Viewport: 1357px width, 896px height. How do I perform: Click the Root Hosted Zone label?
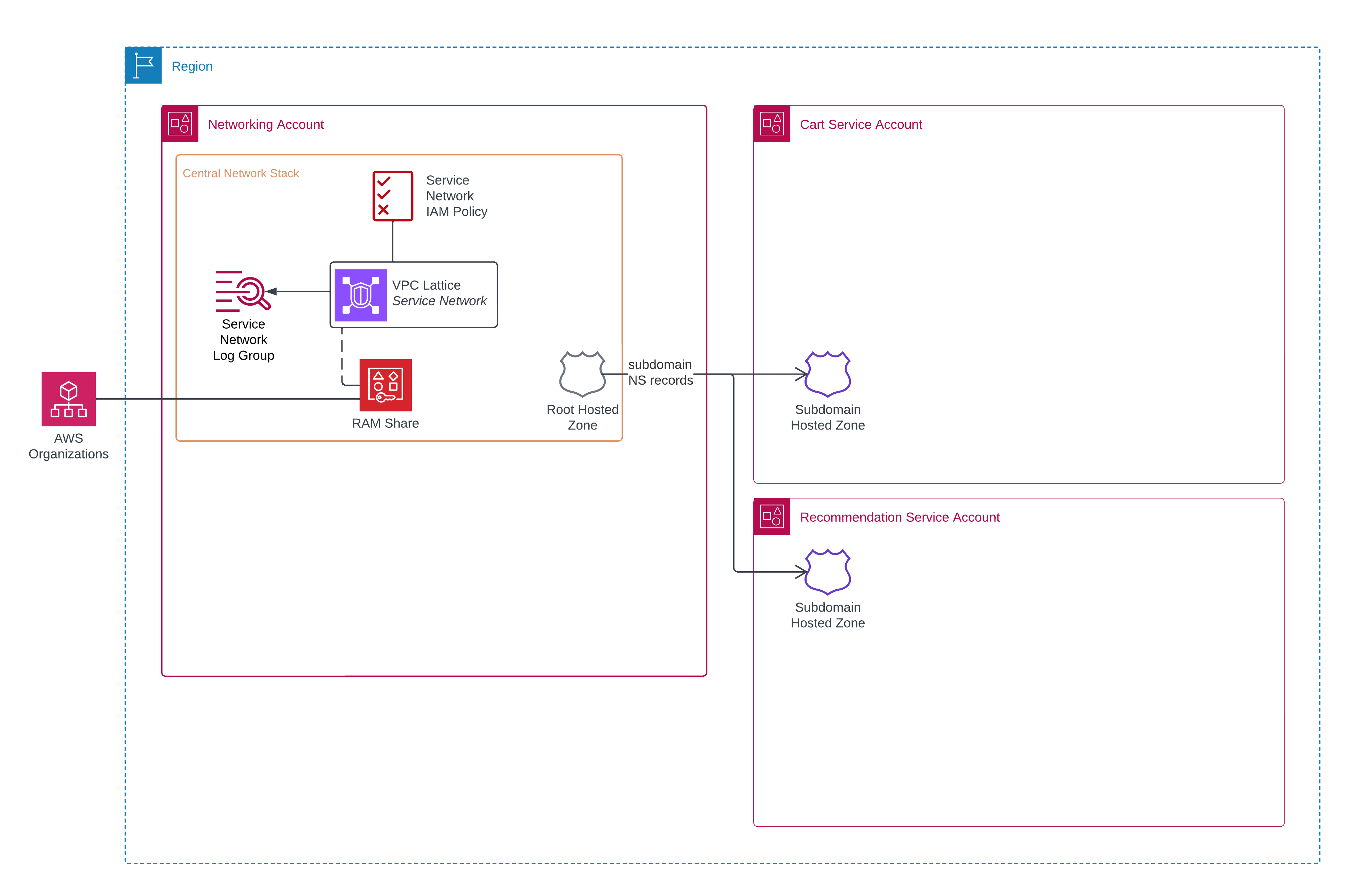pos(582,418)
